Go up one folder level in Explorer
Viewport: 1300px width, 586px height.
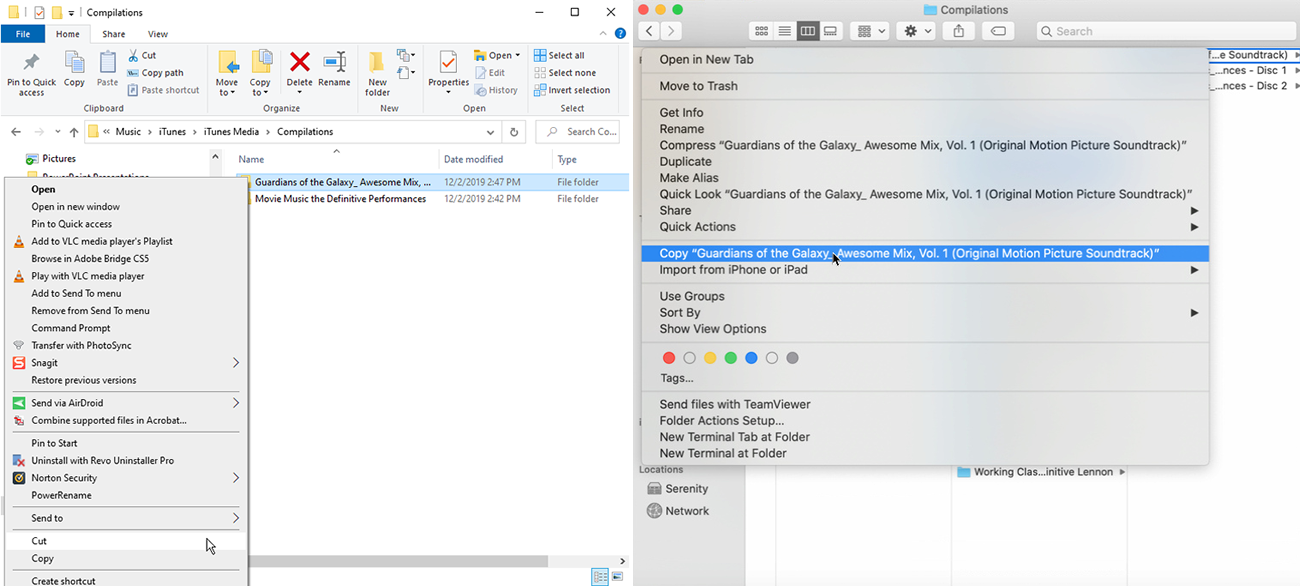coord(74,132)
